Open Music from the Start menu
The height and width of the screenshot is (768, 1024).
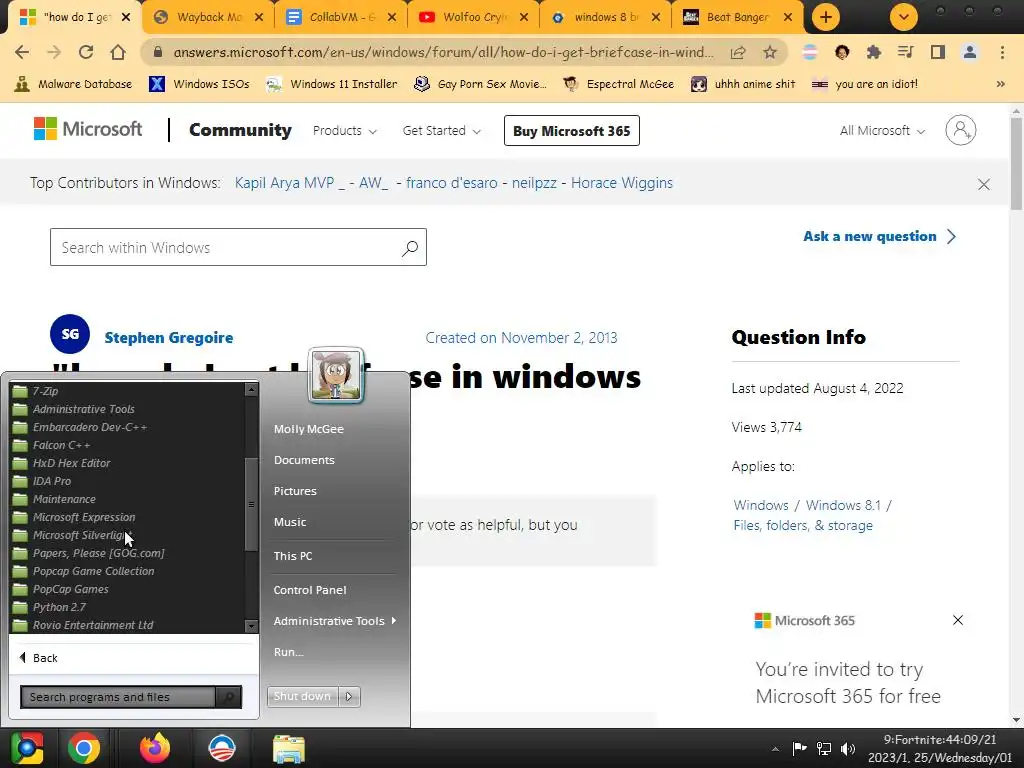290,522
